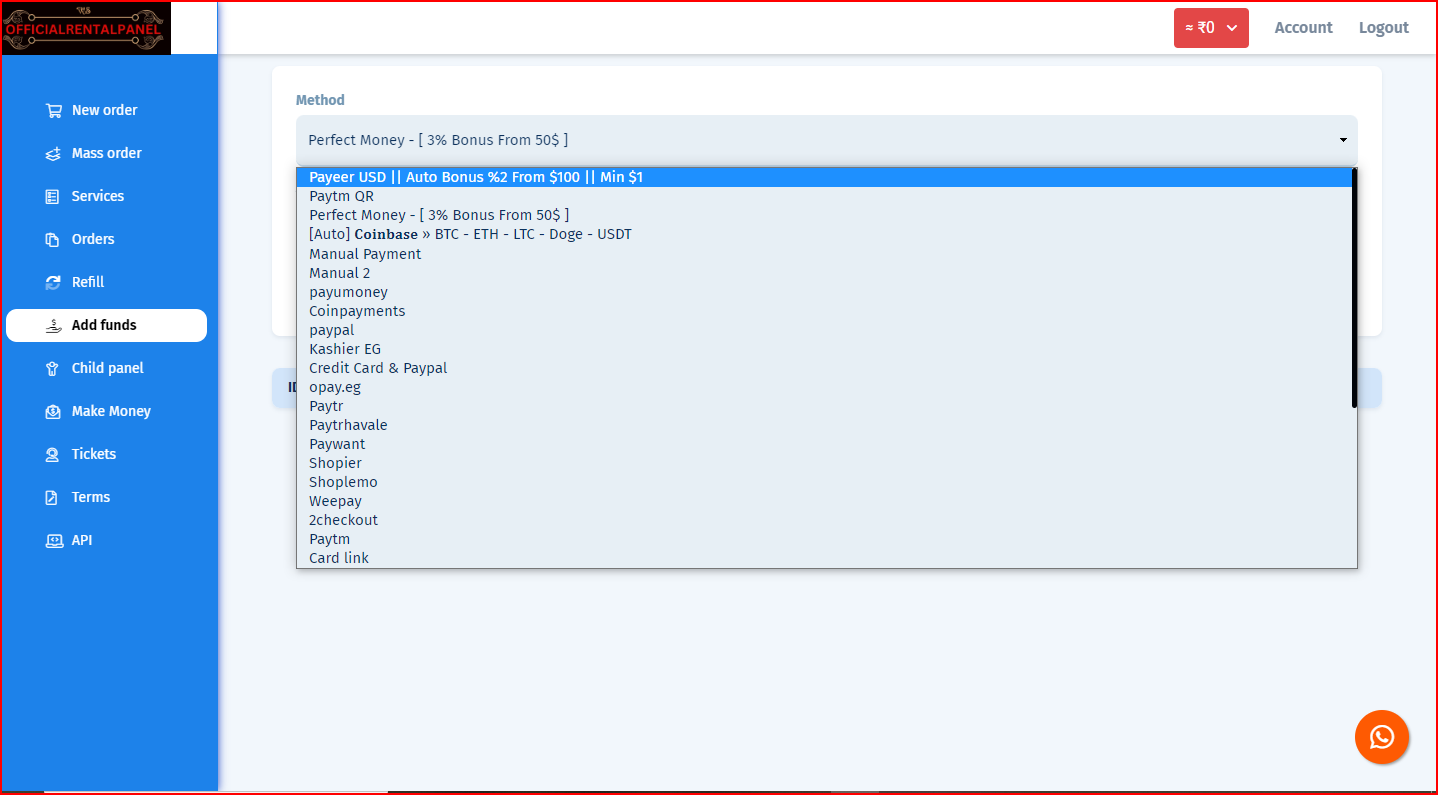1438x795 pixels.
Task: Click the Account link
Action: click(1303, 28)
